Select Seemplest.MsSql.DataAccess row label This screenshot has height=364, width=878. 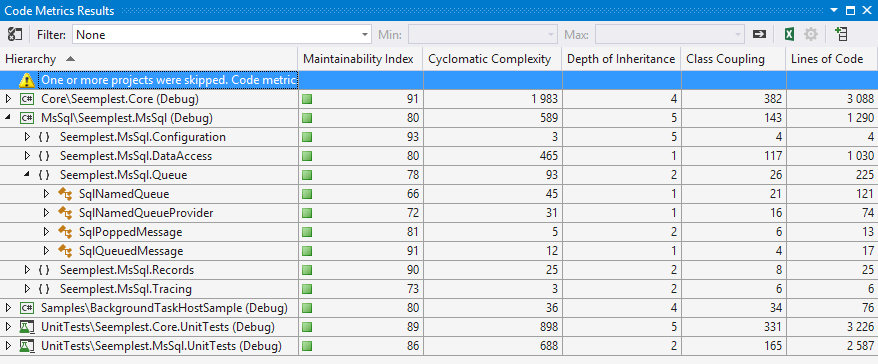[x=136, y=156]
